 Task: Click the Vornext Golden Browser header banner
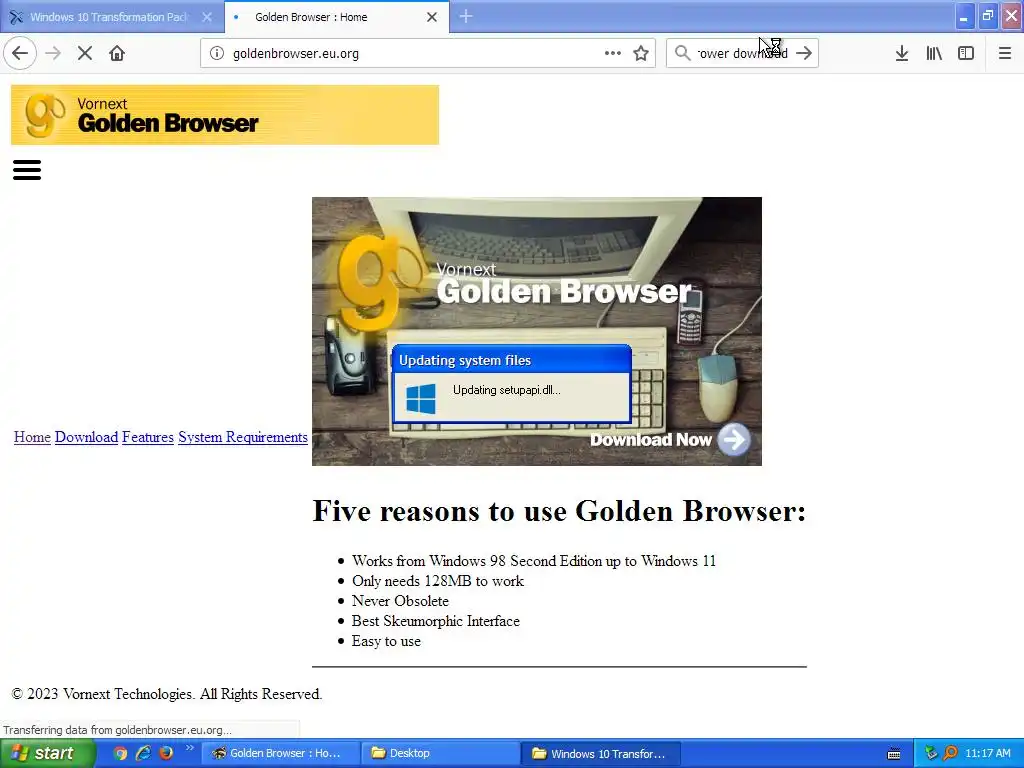[225, 115]
